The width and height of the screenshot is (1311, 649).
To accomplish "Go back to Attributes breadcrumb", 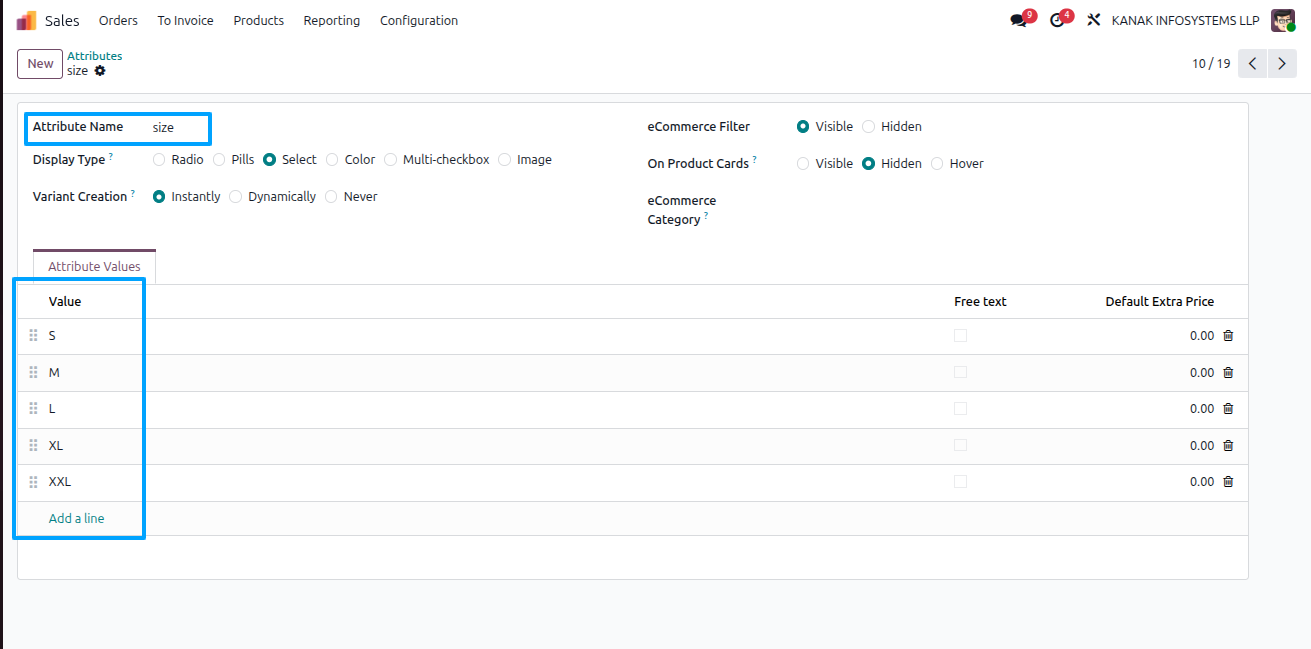I will pyautogui.click(x=95, y=56).
